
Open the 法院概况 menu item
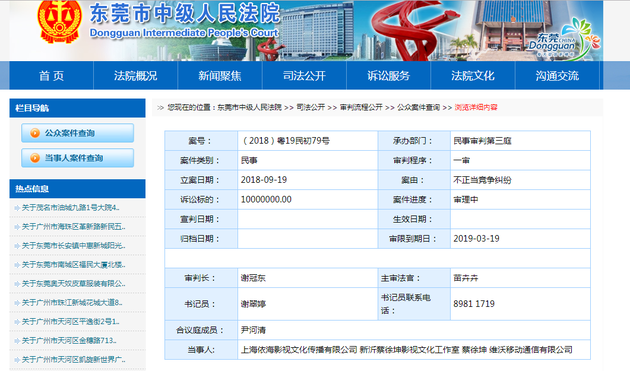point(135,76)
